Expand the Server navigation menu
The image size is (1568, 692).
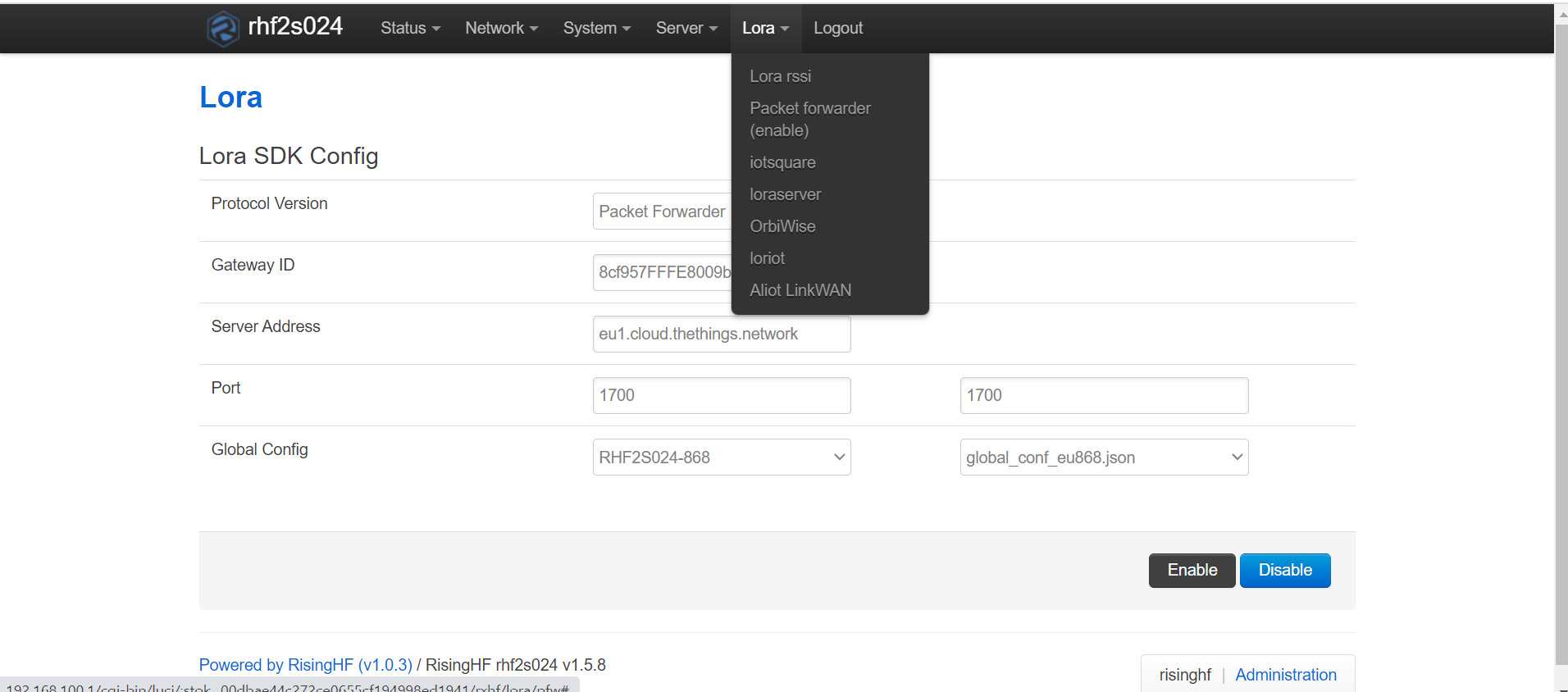[686, 28]
